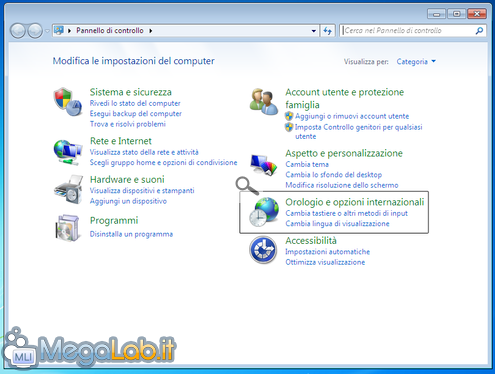Open Modifica risoluzione dello schermo

tap(342, 185)
